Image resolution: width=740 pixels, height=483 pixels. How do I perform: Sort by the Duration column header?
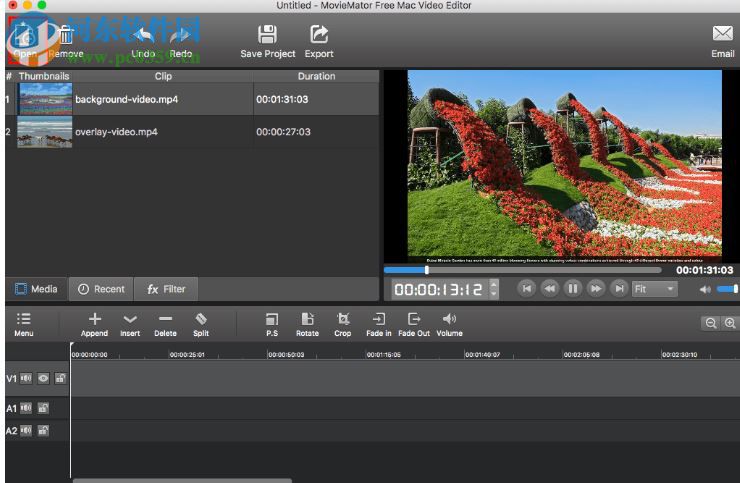tap(316, 76)
